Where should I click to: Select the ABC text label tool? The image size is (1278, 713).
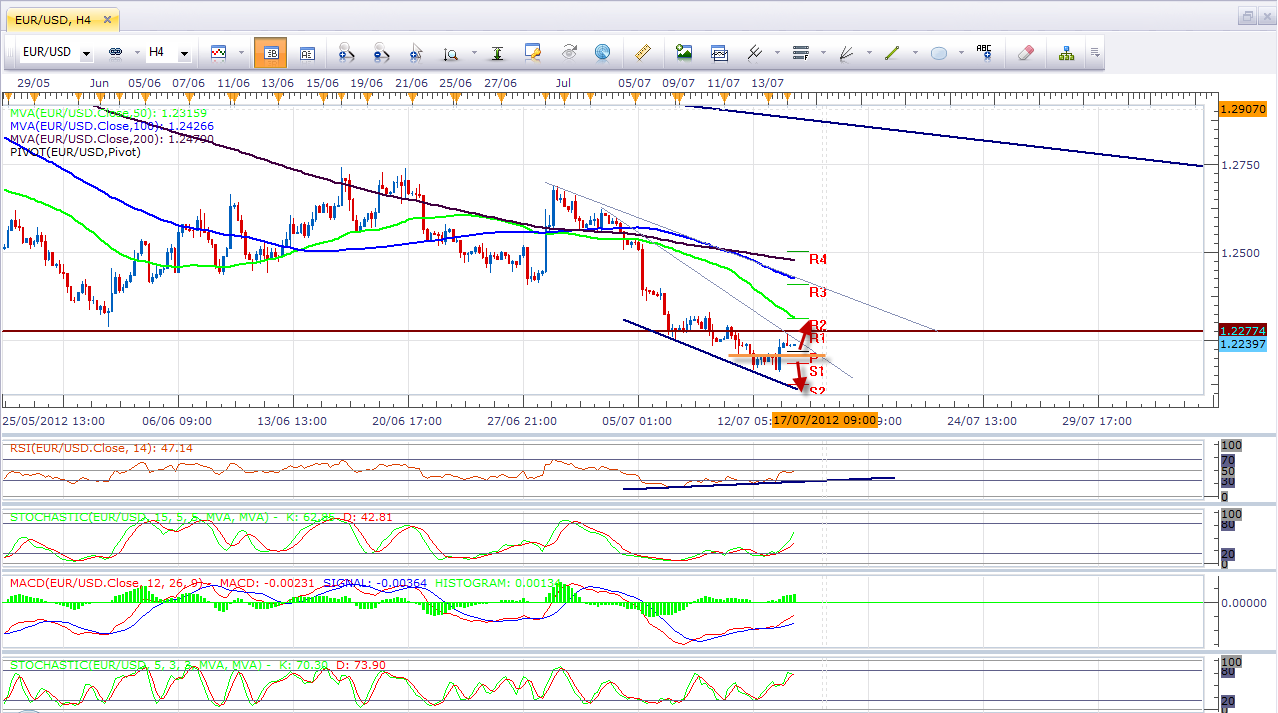tap(985, 52)
